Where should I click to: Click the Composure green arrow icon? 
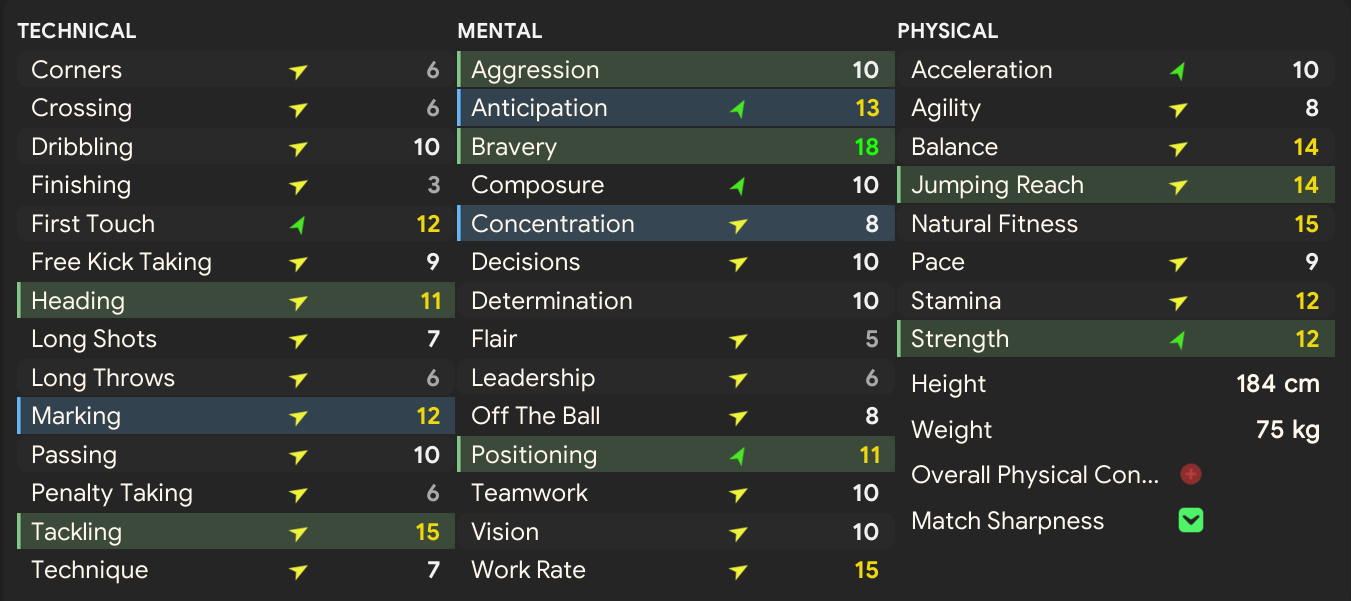click(737, 186)
